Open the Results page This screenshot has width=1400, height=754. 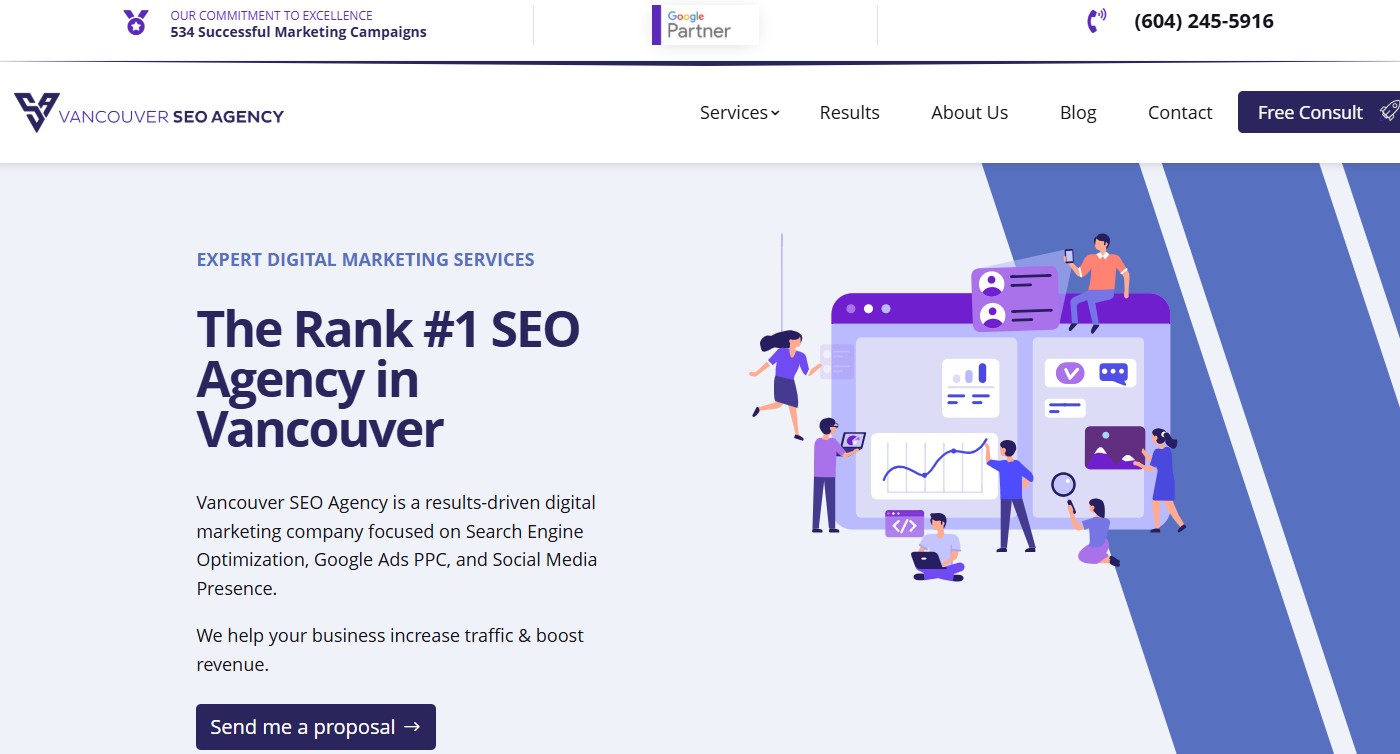point(849,112)
